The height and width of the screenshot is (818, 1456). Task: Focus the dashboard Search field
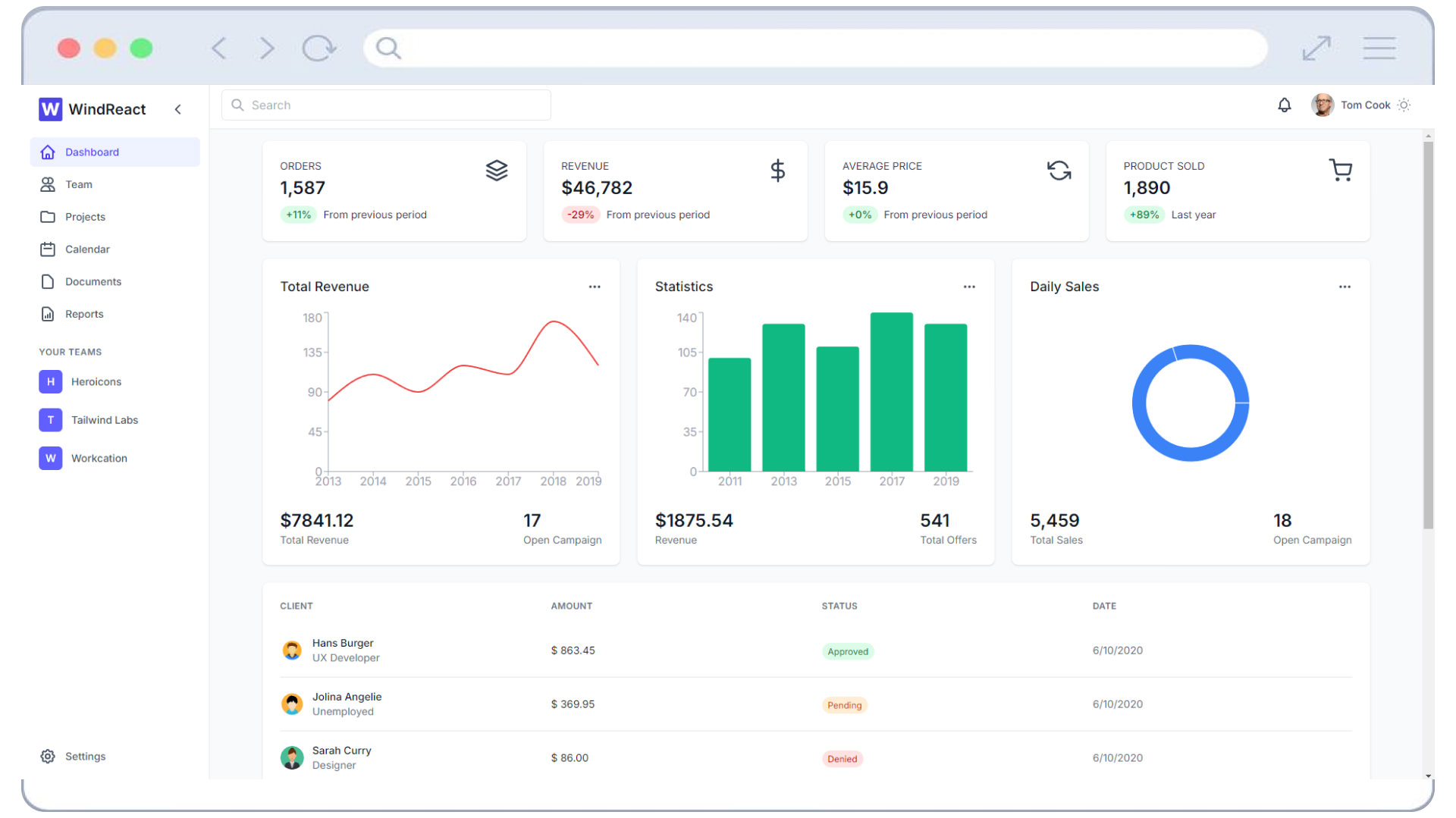(x=386, y=105)
